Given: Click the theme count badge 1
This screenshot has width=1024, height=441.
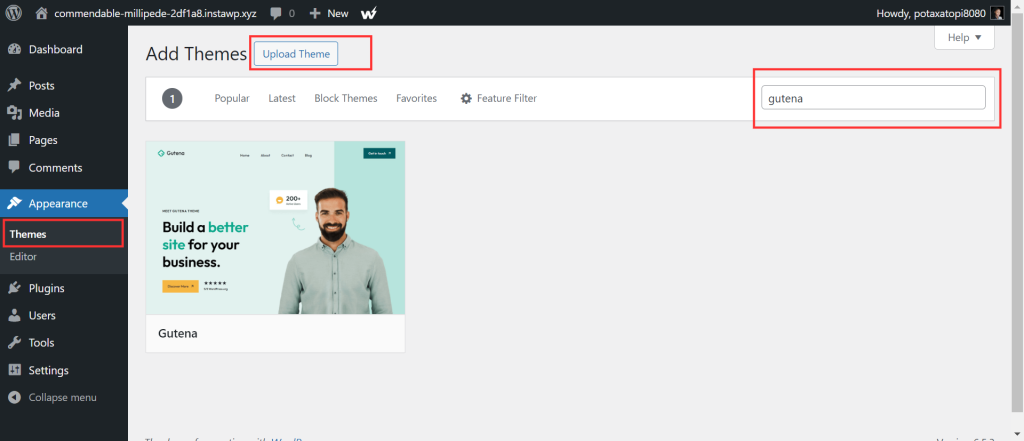Looking at the screenshot, I should [172, 99].
